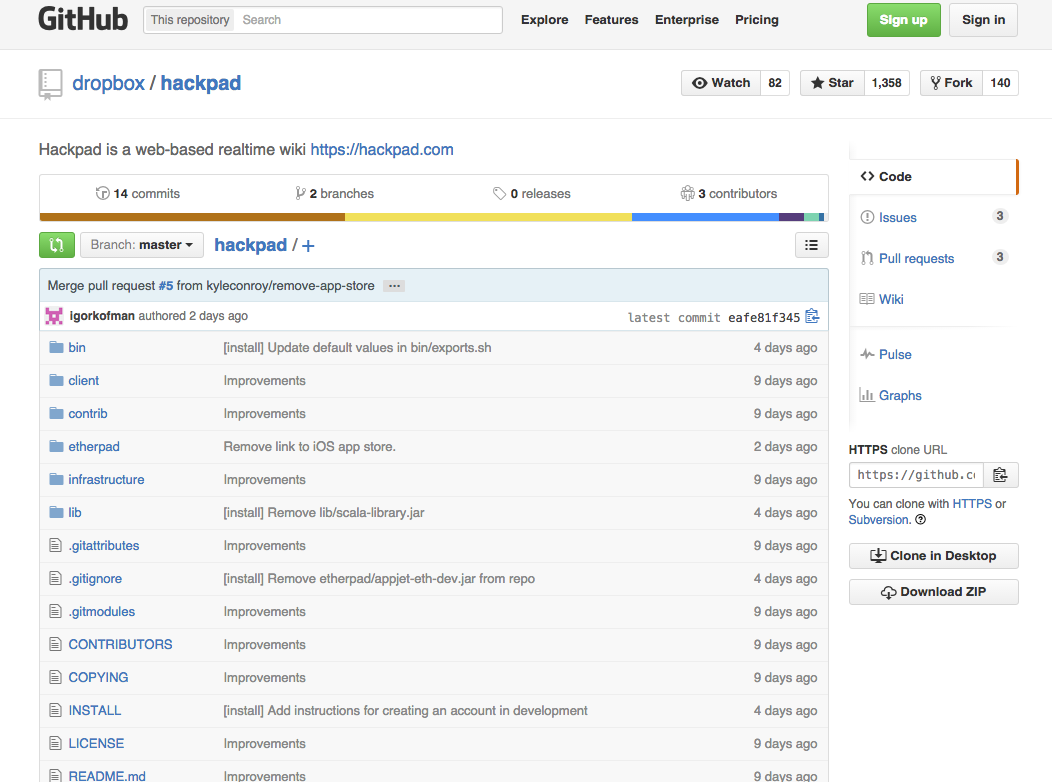This screenshot has height=782, width=1052.
Task: Click the LICENSE file icon
Action: click(x=56, y=743)
